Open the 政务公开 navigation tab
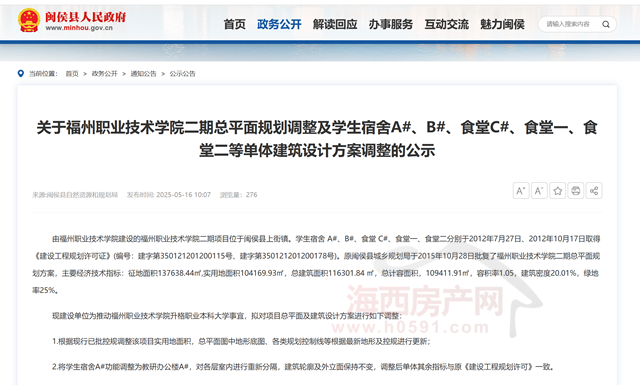 (279, 24)
